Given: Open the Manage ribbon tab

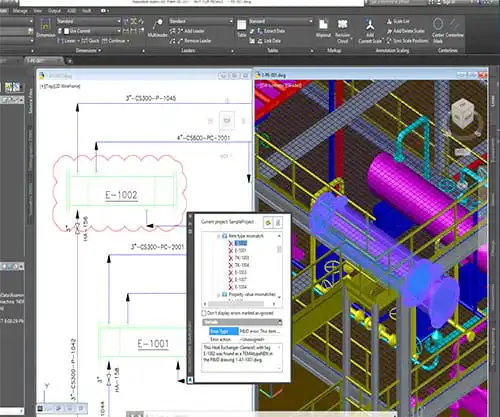Looking at the screenshot, I should point(20,11).
